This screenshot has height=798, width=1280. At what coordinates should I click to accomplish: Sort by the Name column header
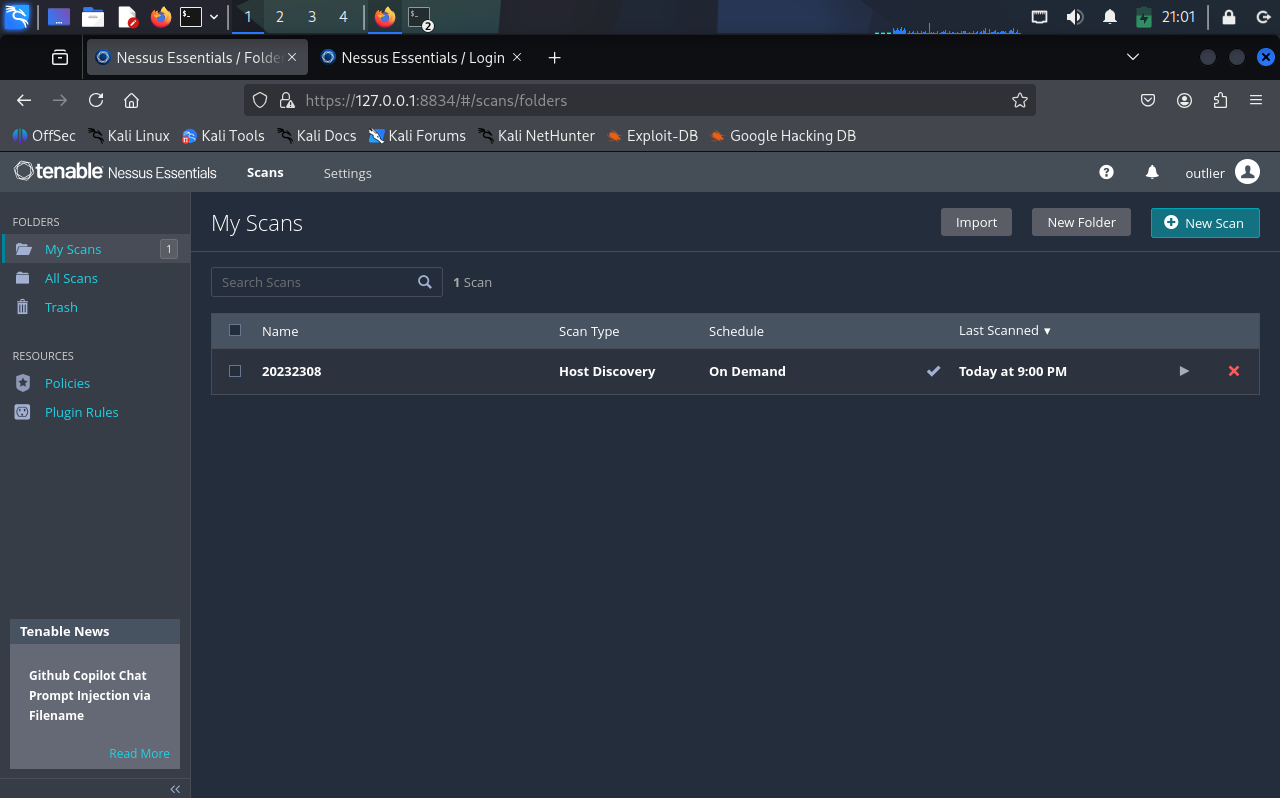[280, 331]
